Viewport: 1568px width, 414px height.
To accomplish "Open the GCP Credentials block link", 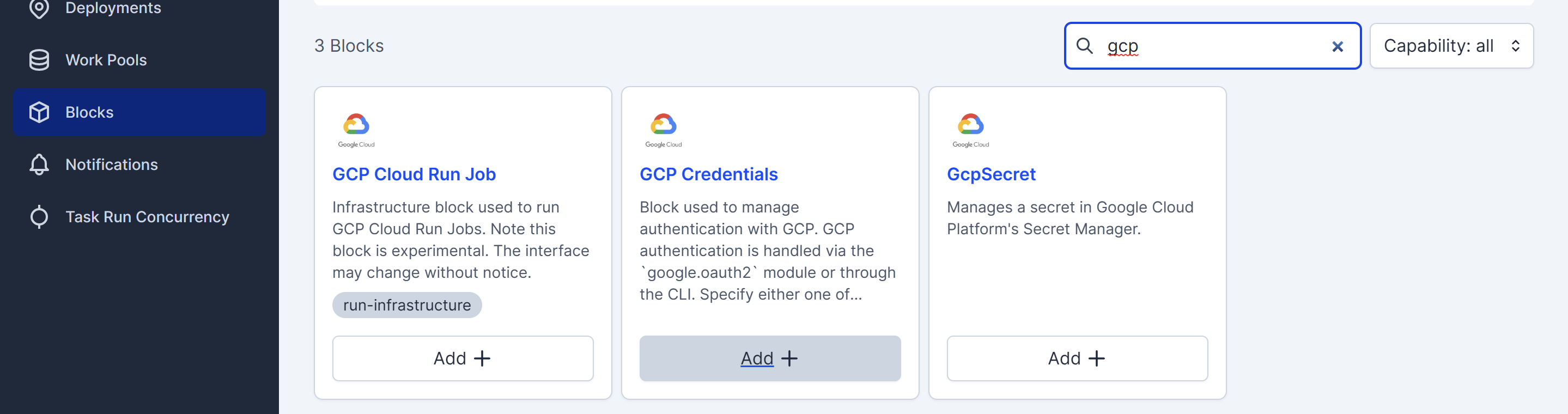I will pos(708,174).
